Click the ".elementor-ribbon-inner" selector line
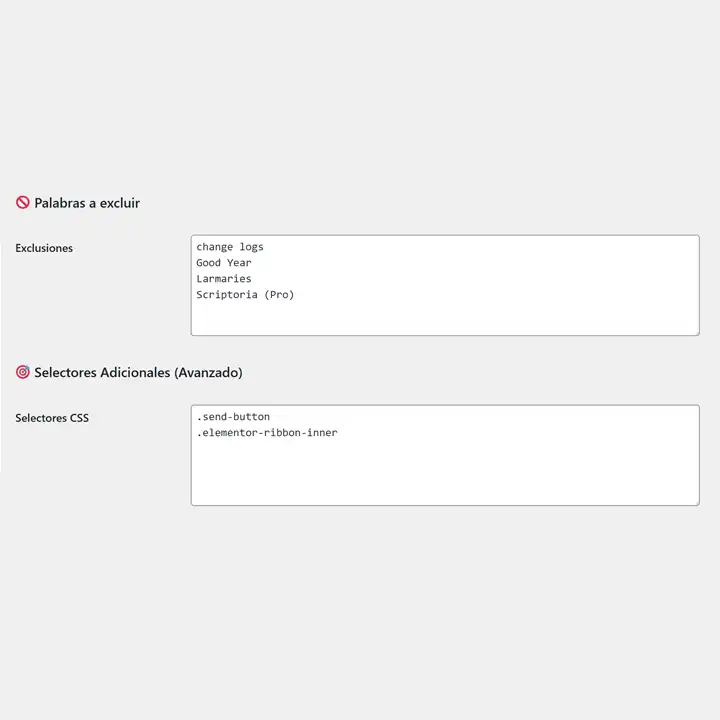The height and width of the screenshot is (720, 720). pyautogui.click(x=267, y=432)
